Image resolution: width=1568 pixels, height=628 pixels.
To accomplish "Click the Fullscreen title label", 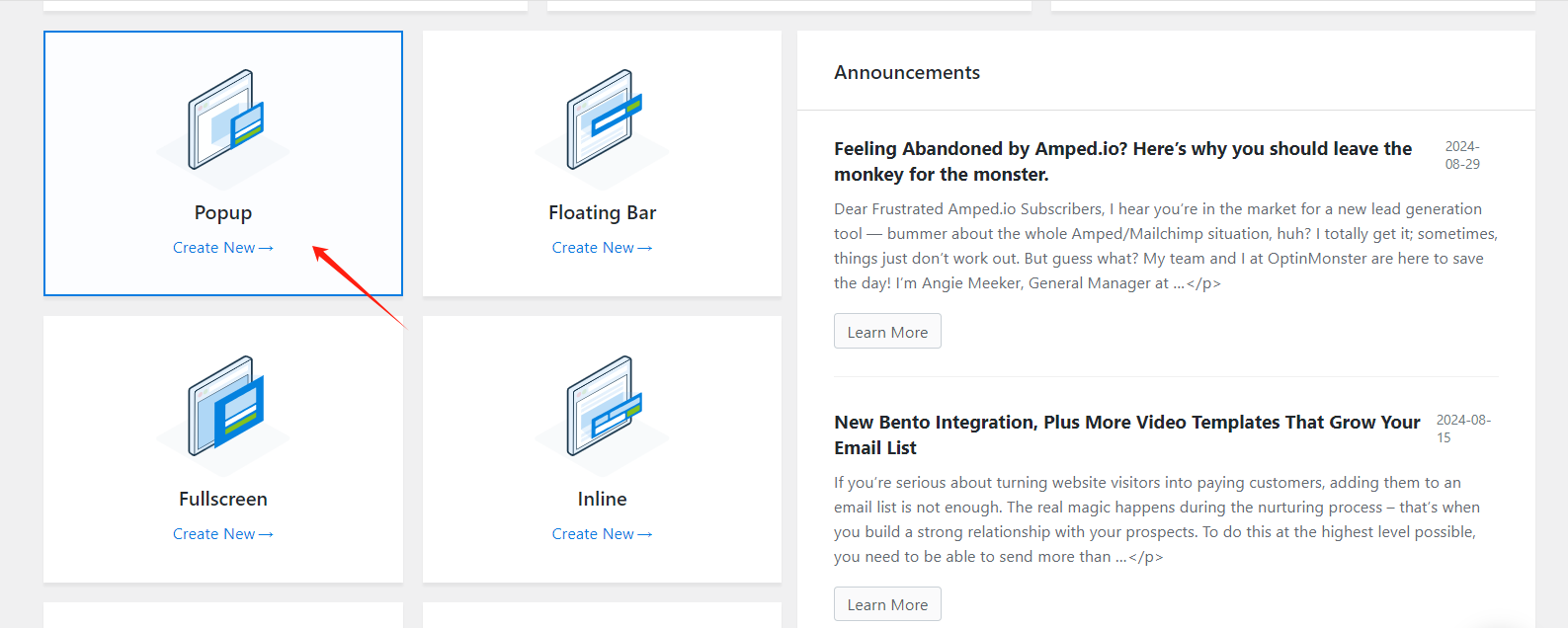I will point(223,500).
